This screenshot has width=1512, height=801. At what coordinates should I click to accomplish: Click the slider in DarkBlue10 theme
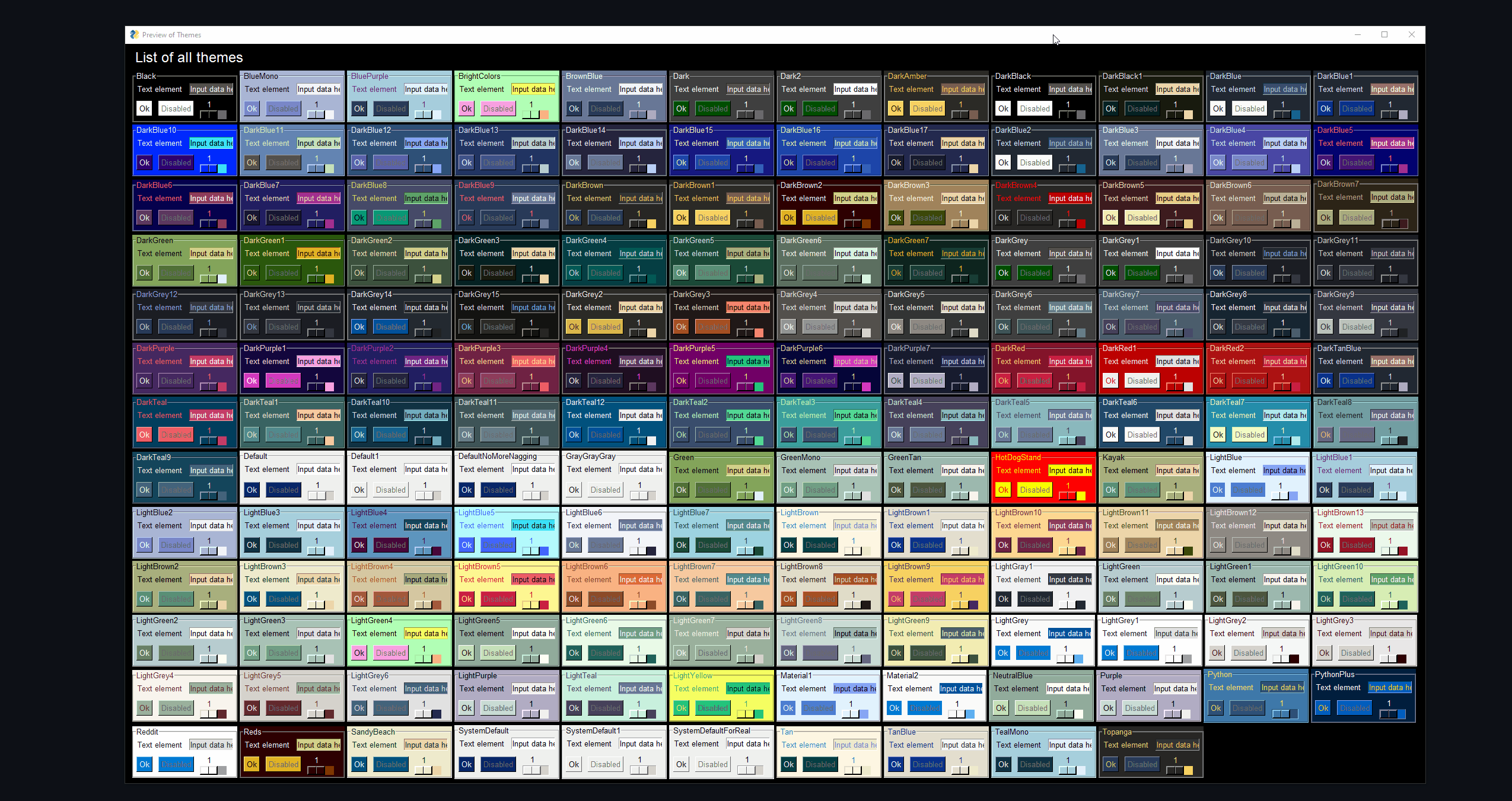click(212, 169)
